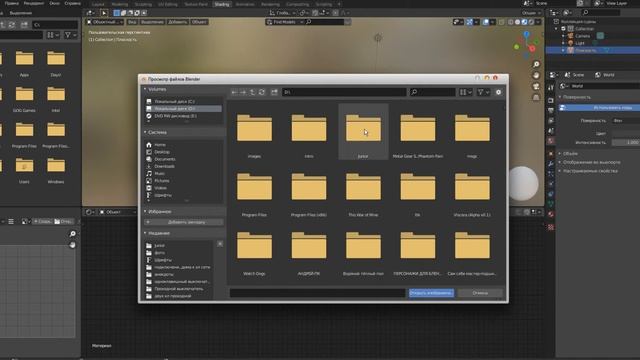Open file dialog settings gear
This screenshot has height=360, width=640.
[498, 92]
